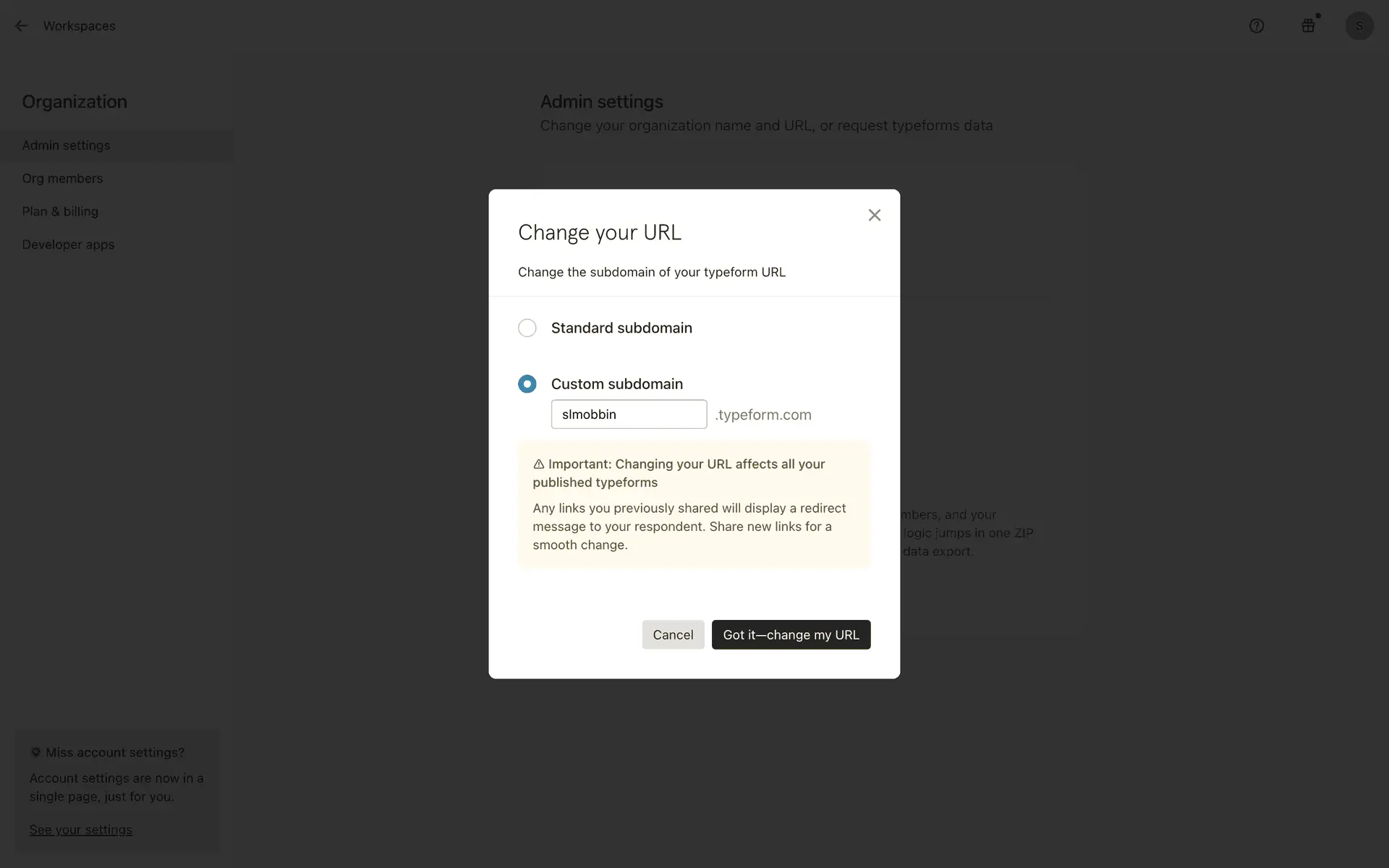The width and height of the screenshot is (1389, 868).
Task: Open the help question-mark icon
Action: click(1257, 26)
